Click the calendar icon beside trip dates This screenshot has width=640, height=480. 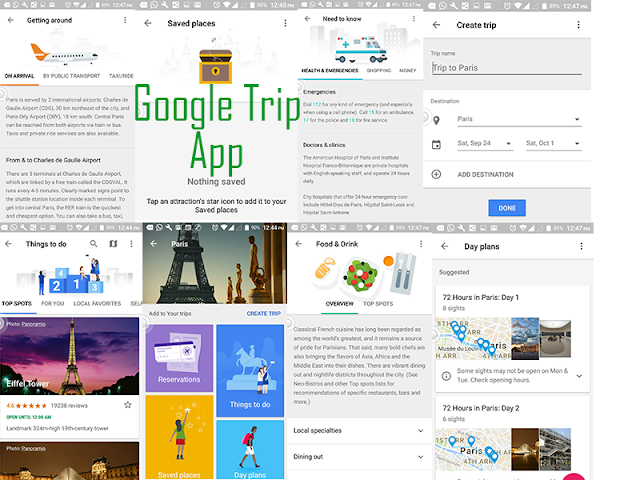[436, 144]
